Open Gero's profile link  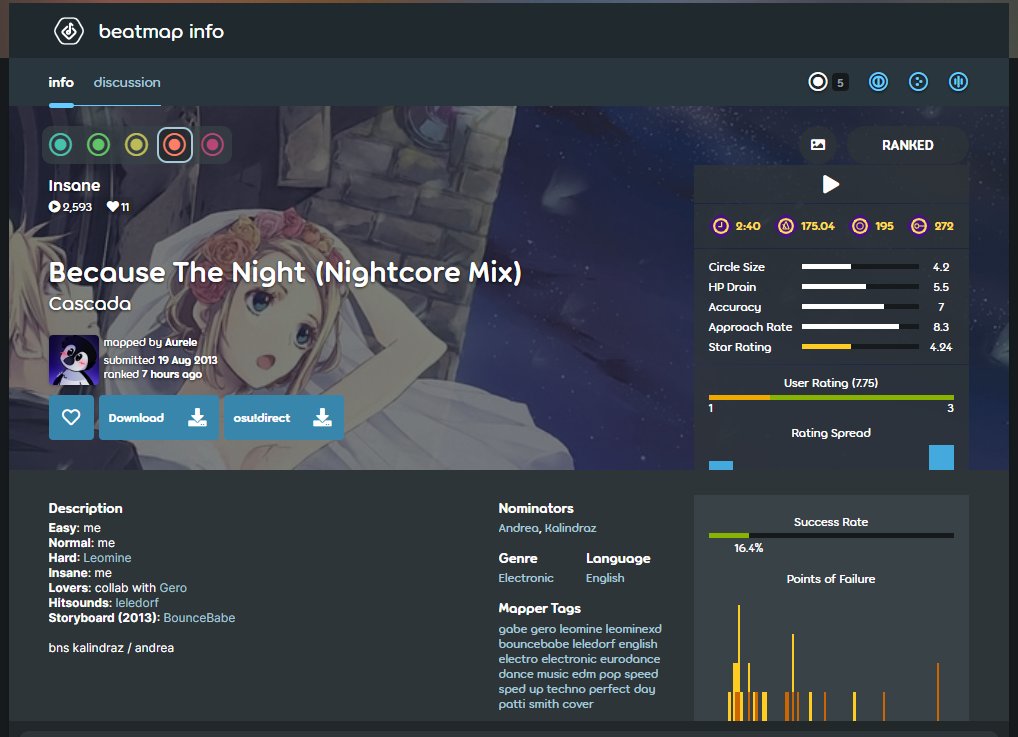[x=173, y=588]
